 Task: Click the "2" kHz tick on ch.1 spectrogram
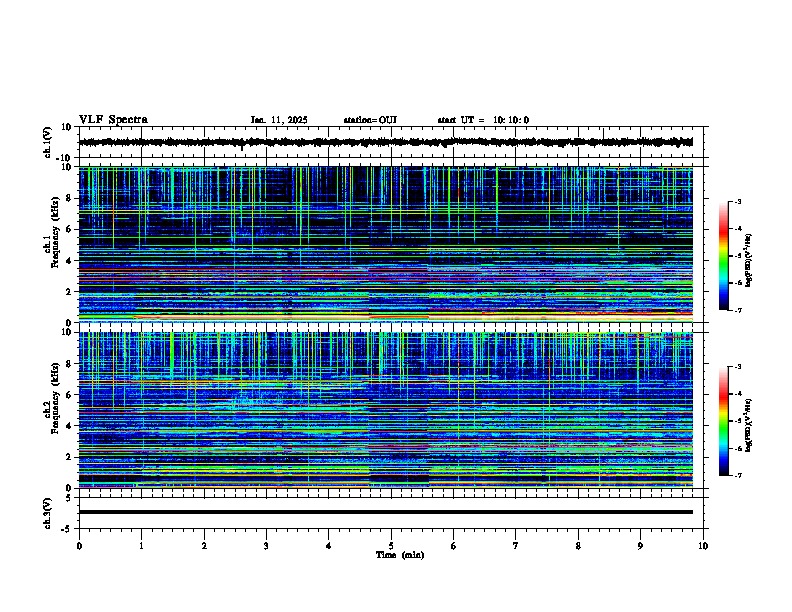coord(69,291)
